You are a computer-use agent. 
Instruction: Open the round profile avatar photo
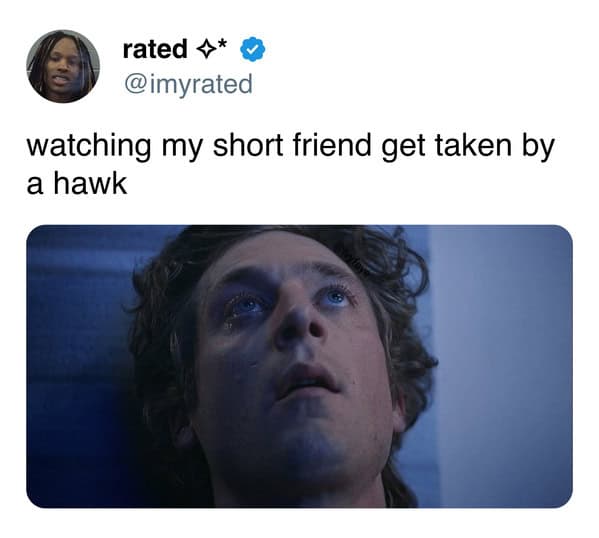click(x=63, y=66)
